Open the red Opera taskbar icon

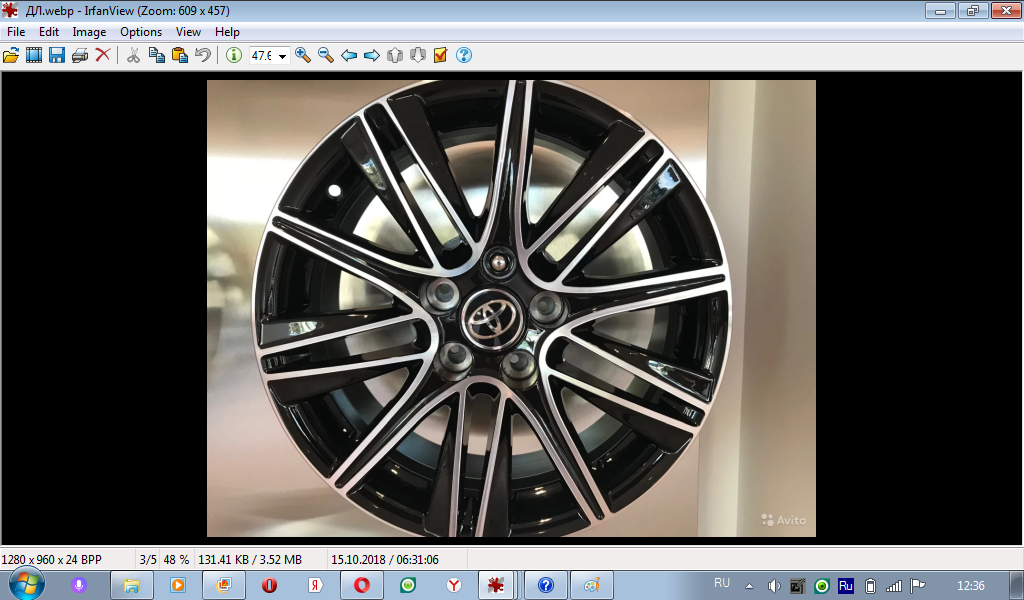[x=269, y=585]
